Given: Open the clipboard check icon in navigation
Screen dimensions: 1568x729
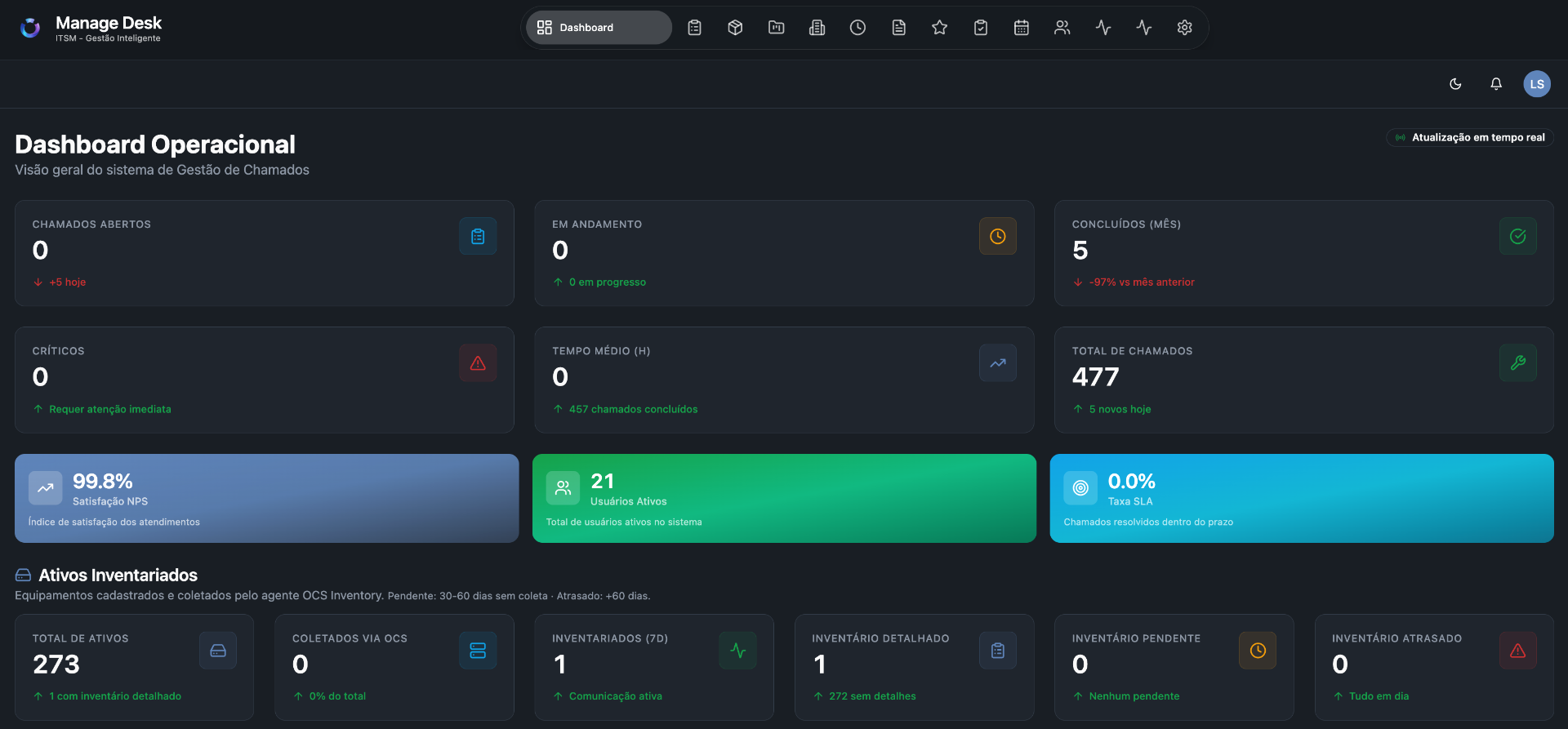Looking at the screenshot, I should point(981,28).
